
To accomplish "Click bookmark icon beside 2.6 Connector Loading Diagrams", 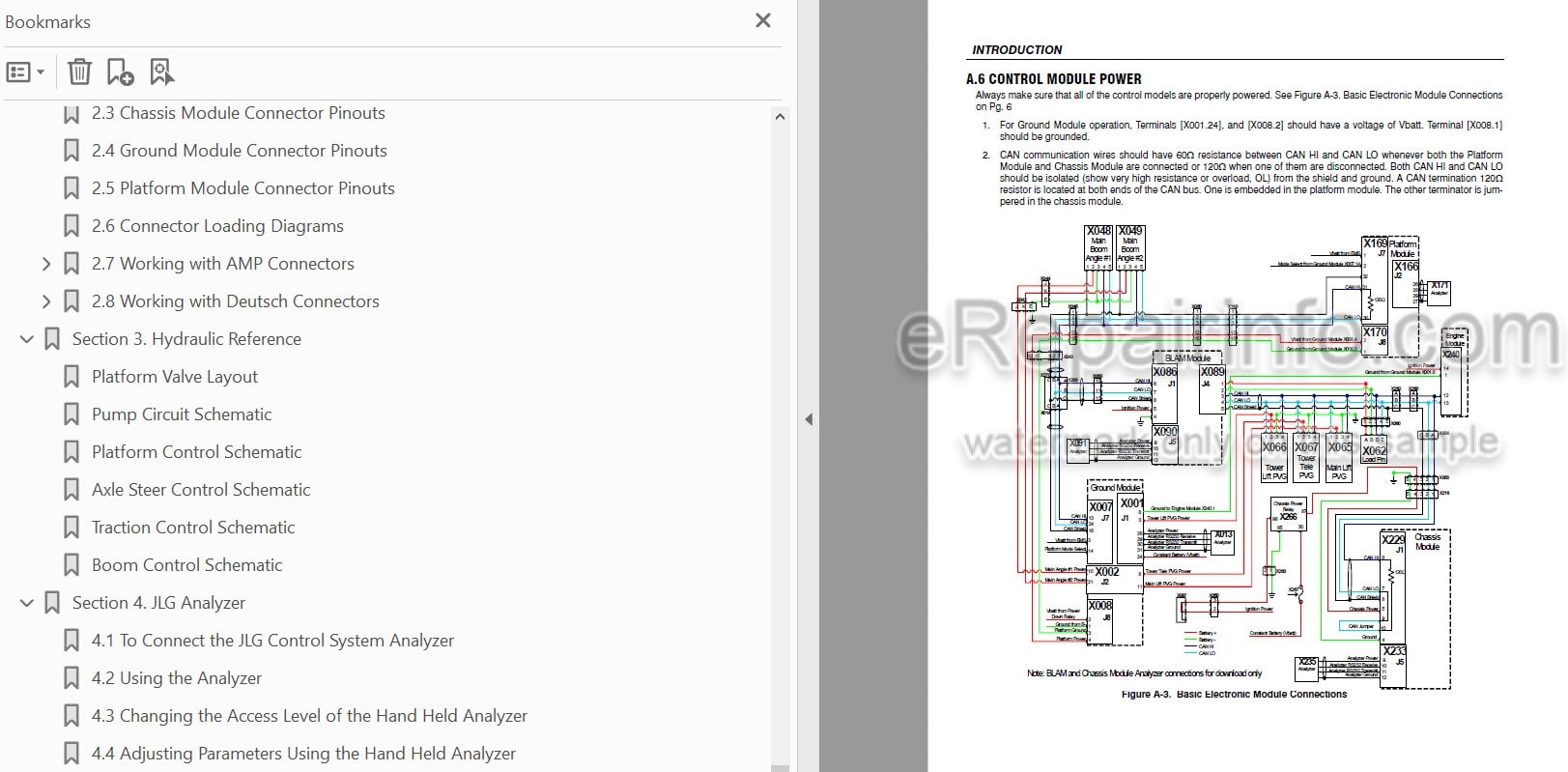I will [x=71, y=227].
